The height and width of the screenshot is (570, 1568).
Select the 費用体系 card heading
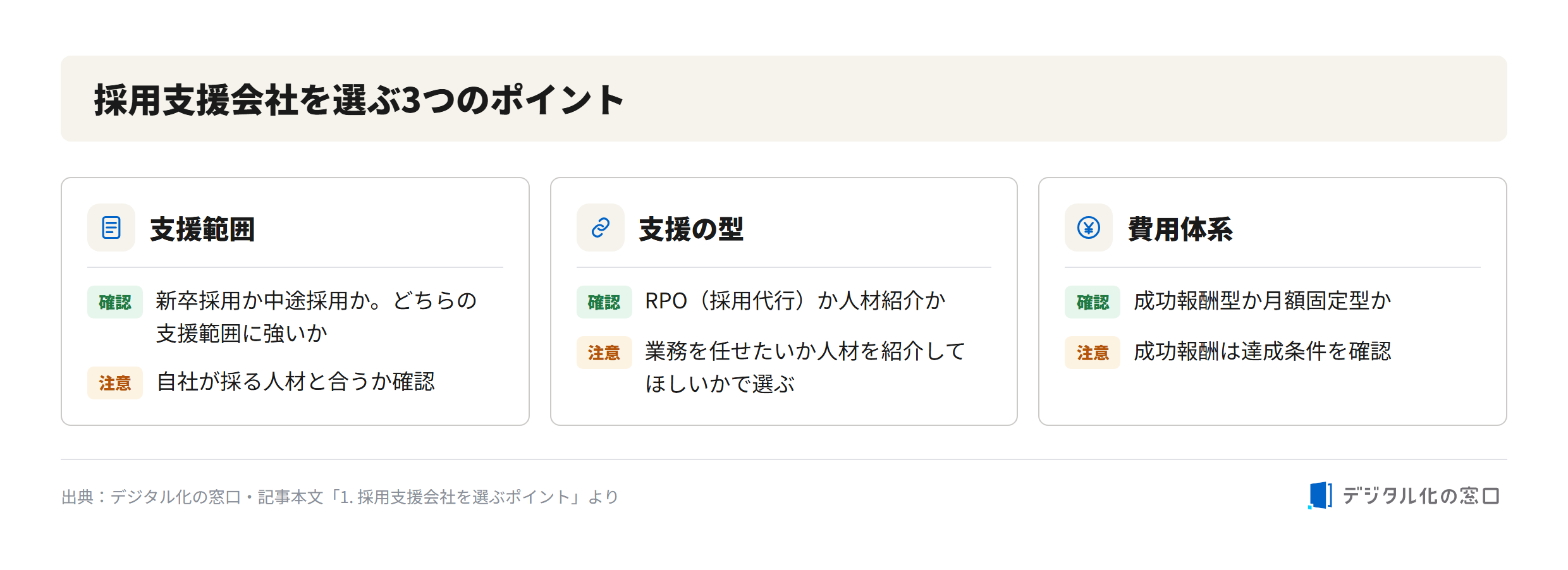tap(1180, 229)
